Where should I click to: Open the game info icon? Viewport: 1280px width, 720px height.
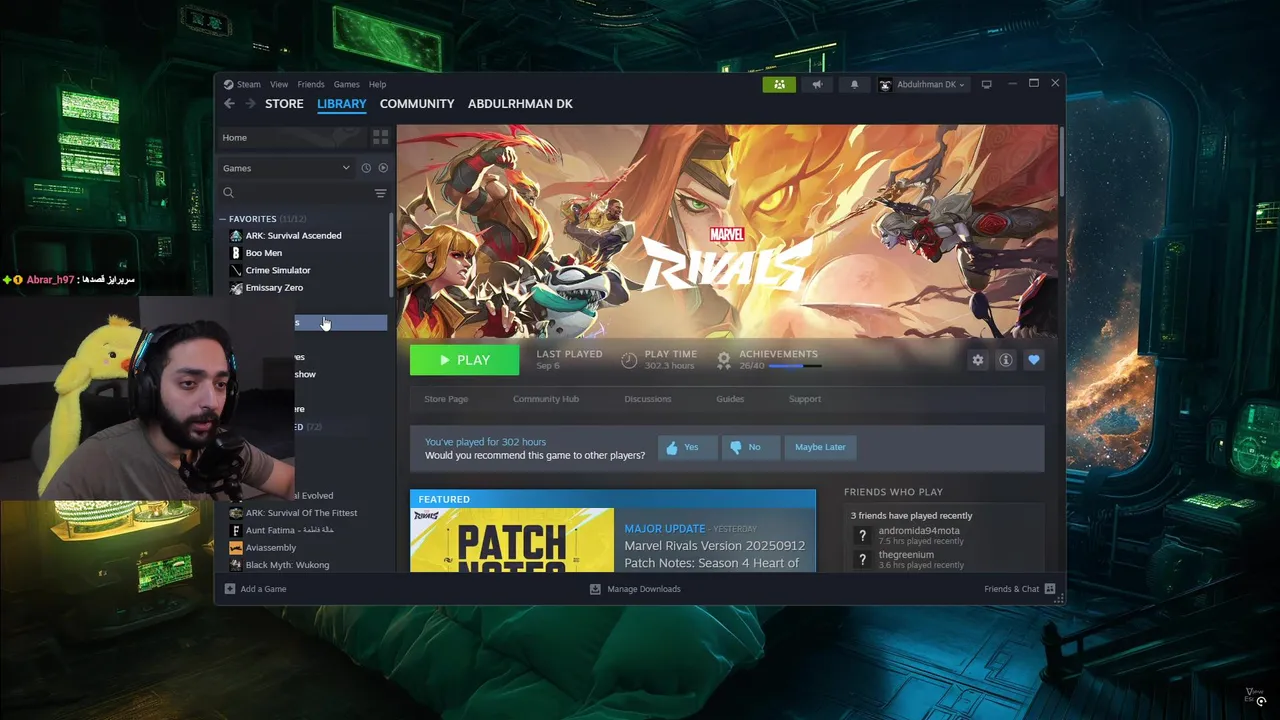1006,360
